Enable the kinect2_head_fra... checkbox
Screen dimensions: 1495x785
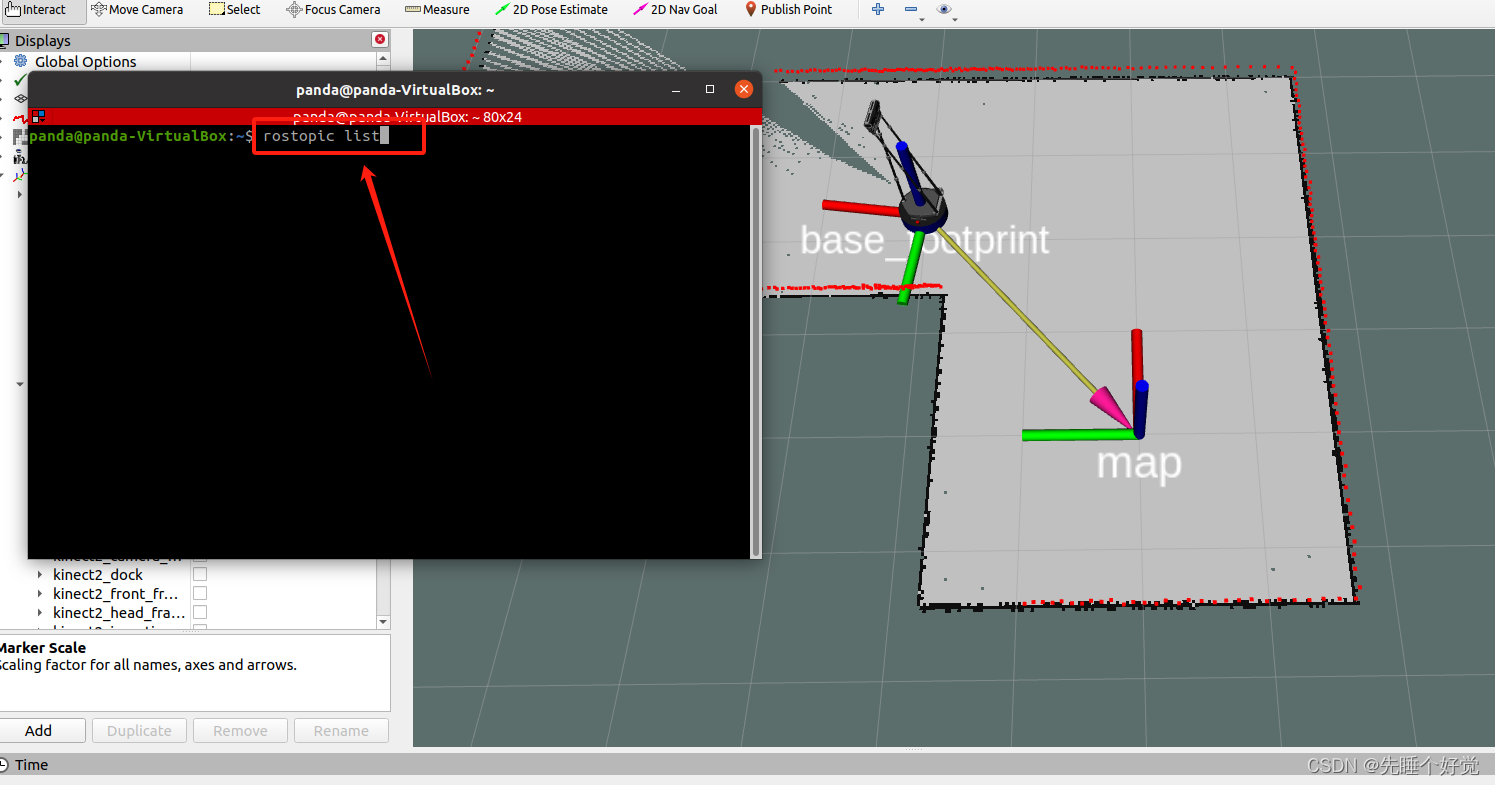coord(200,613)
